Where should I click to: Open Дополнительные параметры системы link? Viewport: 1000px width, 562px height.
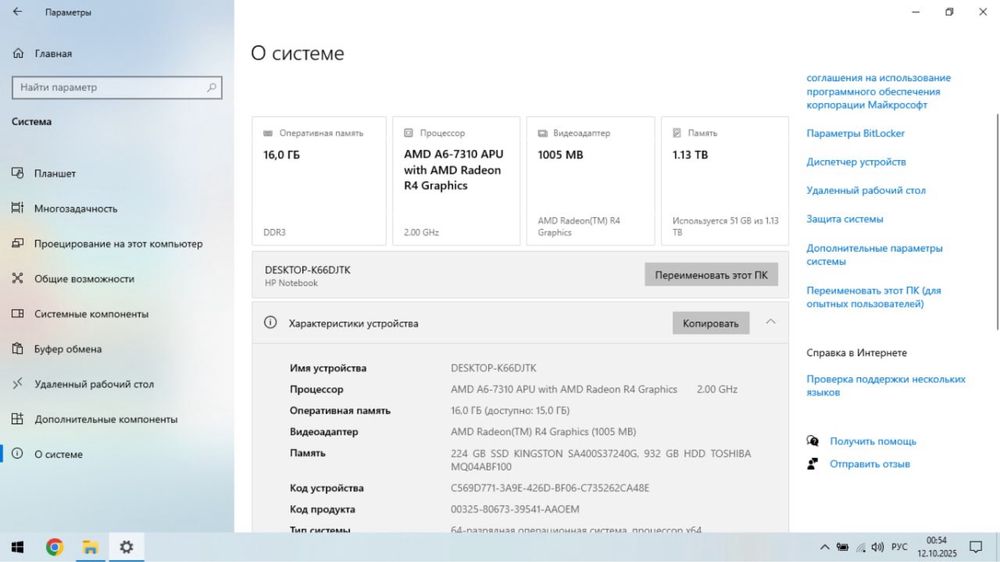[874, 255]
